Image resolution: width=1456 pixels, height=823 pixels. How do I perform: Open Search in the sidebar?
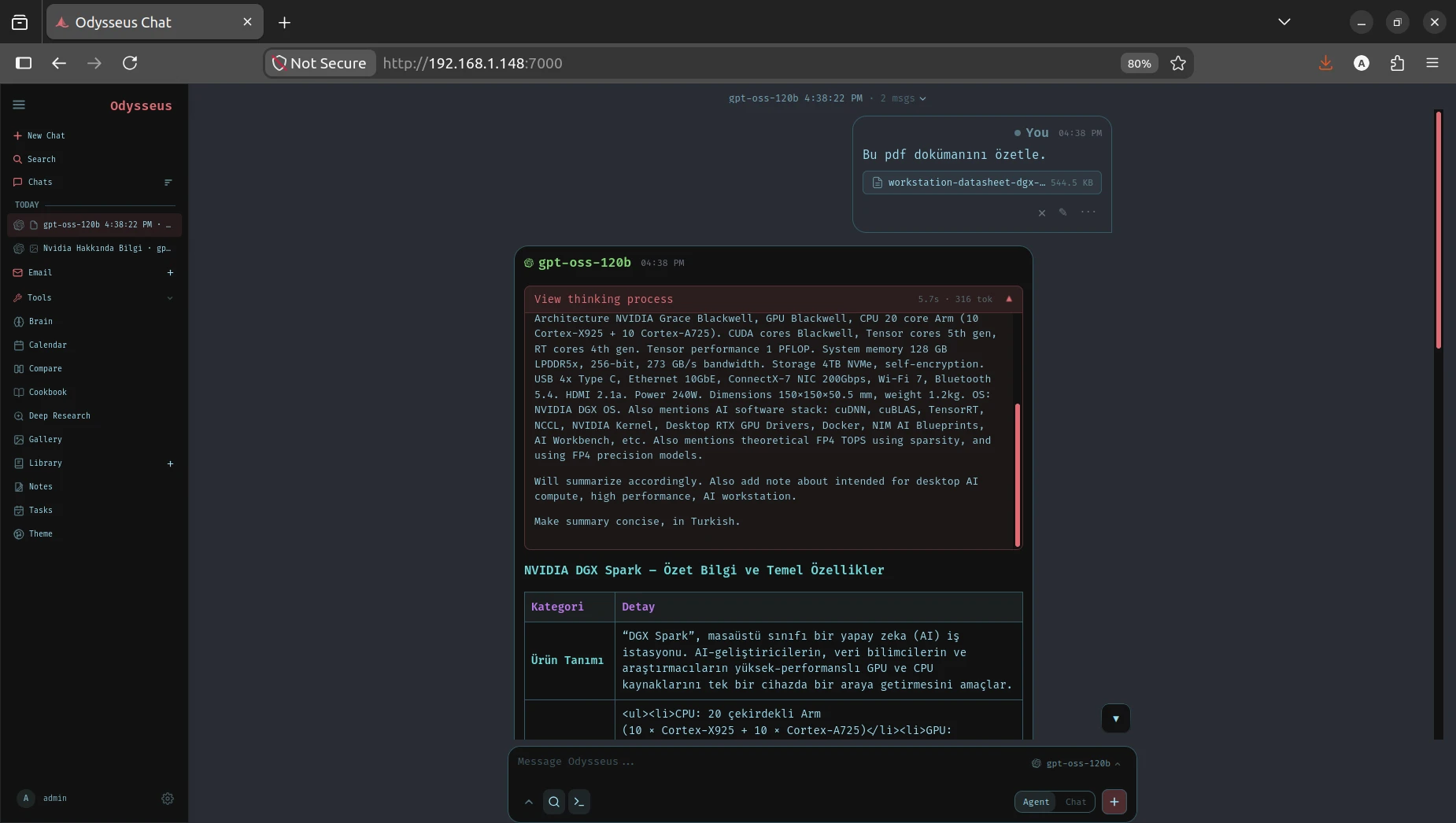pos(35,159)
